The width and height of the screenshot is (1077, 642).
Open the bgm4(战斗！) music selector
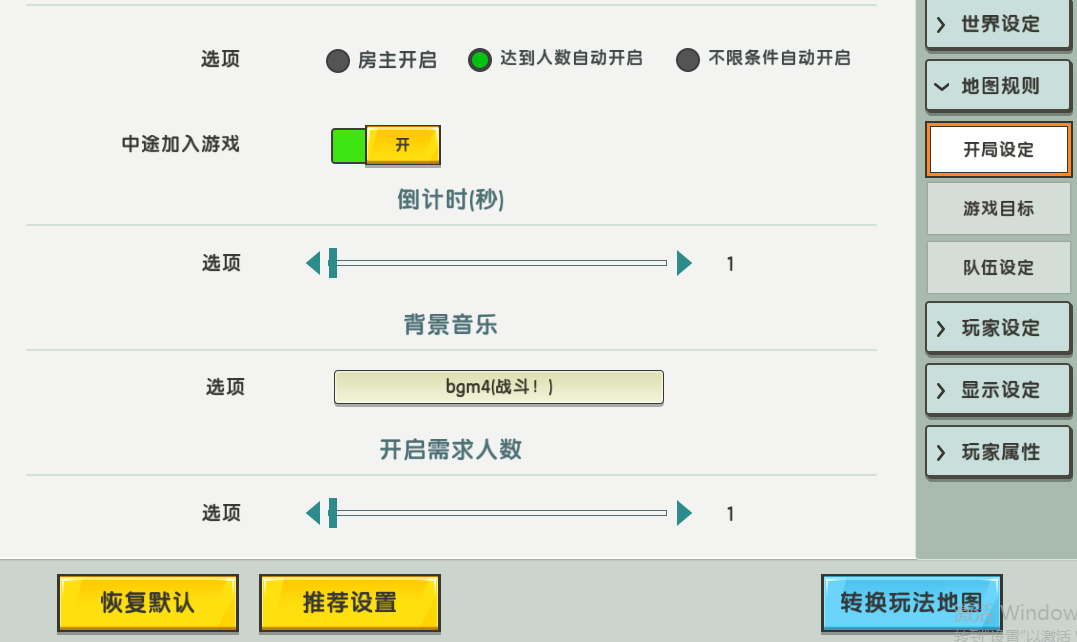click(498, 387)
